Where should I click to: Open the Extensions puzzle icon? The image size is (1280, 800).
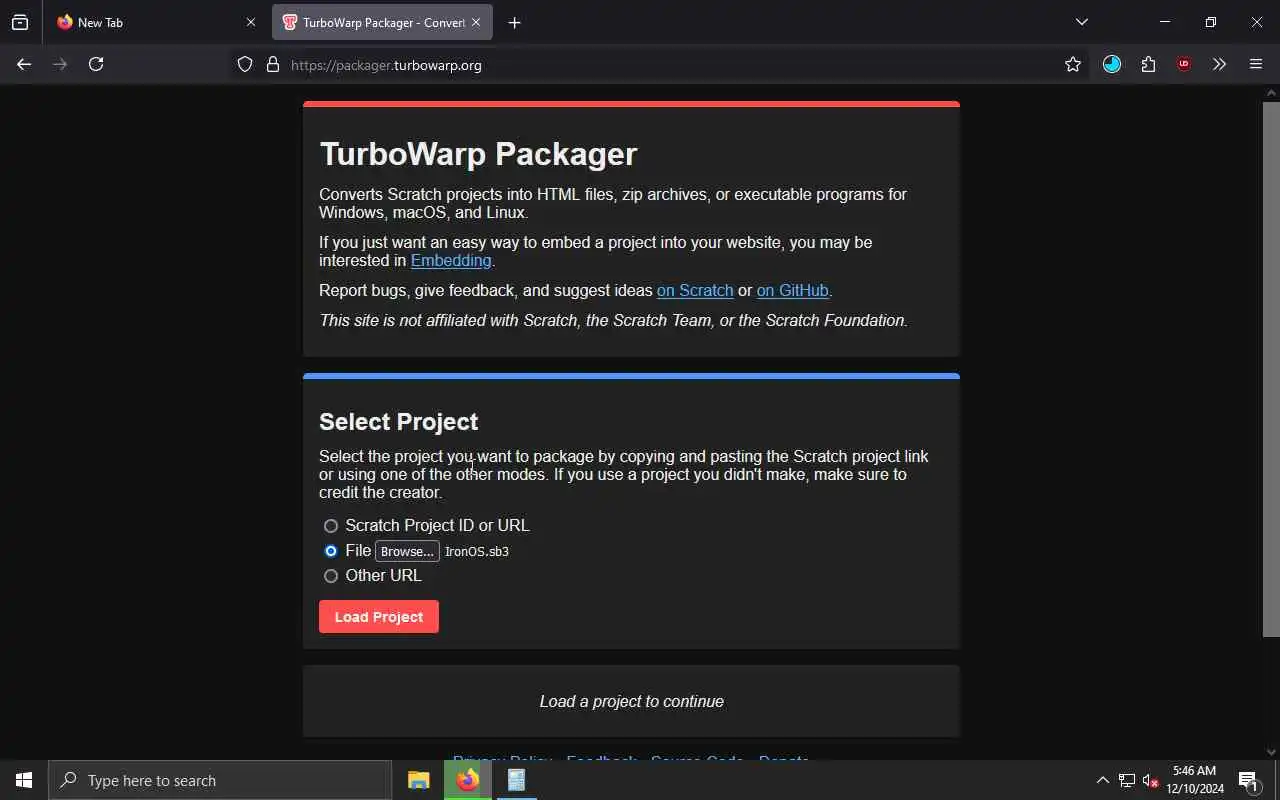pos(1148,64)
